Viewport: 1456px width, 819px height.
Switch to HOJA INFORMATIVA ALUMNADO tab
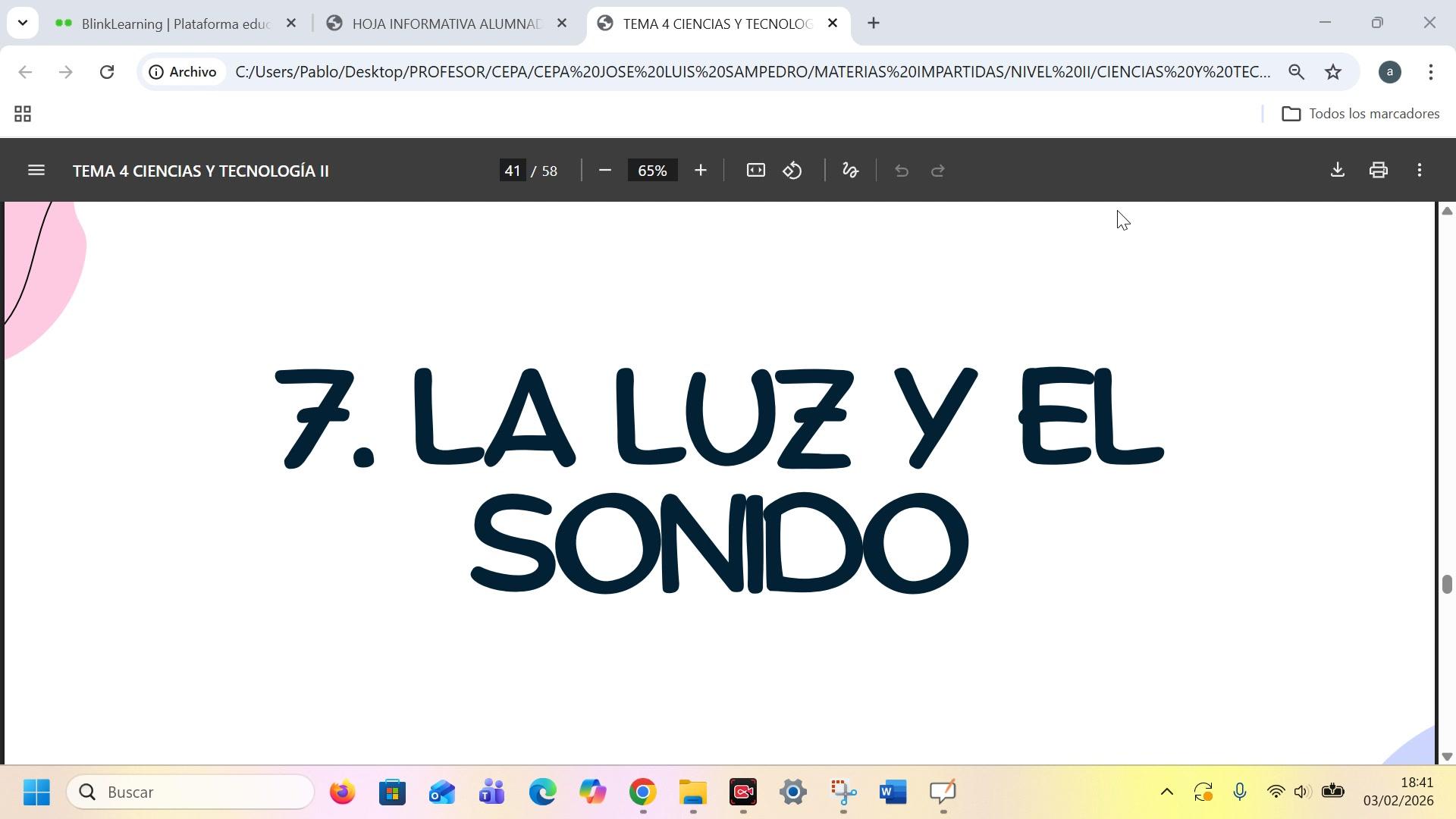pos(445,24)
